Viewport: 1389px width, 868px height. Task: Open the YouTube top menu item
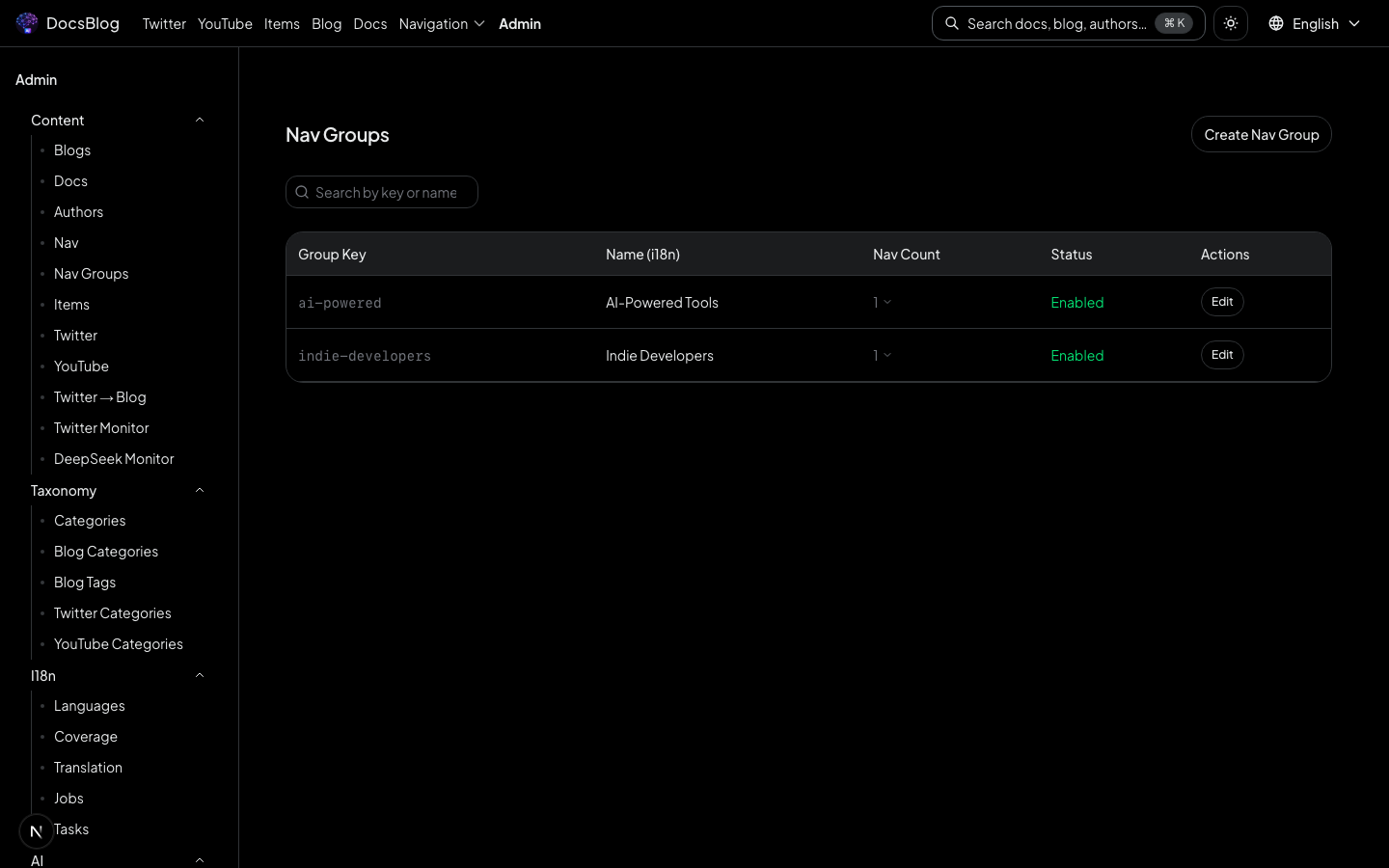(x=225, y=23)
